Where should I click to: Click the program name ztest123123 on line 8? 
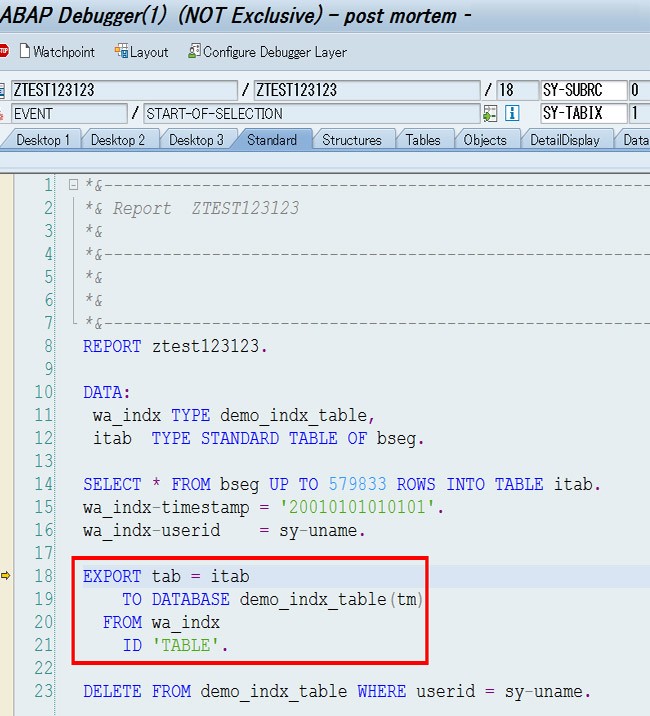206,346
